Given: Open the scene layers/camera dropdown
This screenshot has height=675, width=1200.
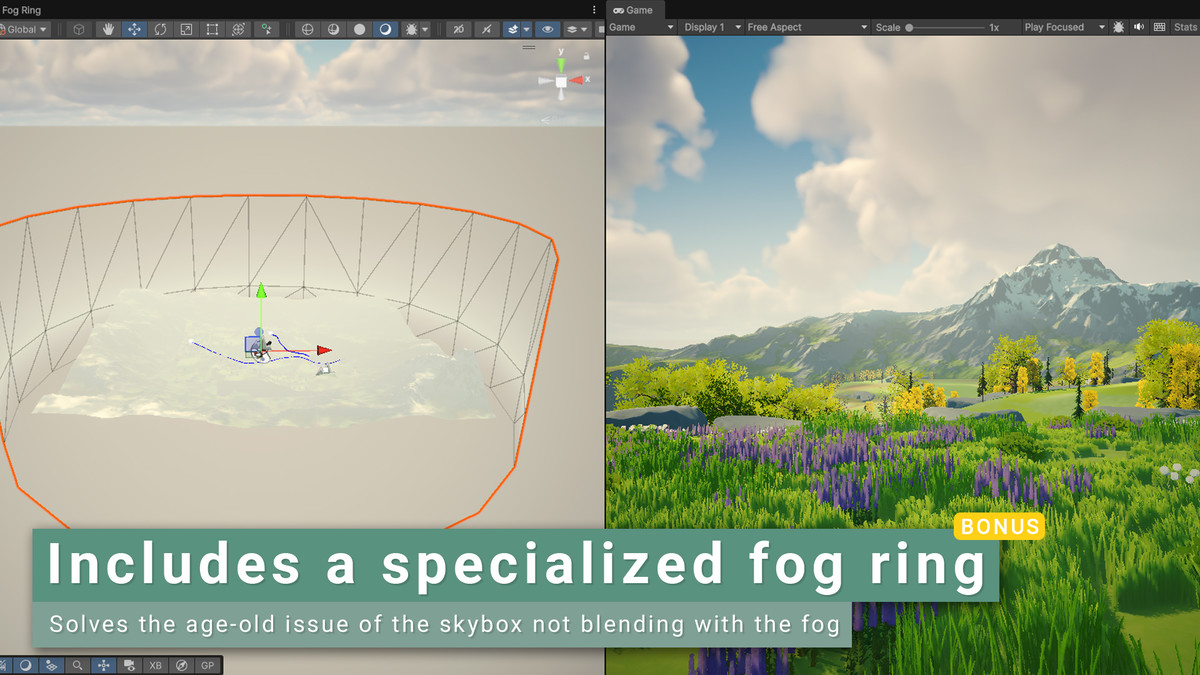Looking at the screenshot, I should pyautogui.click(x=578, y=29).
